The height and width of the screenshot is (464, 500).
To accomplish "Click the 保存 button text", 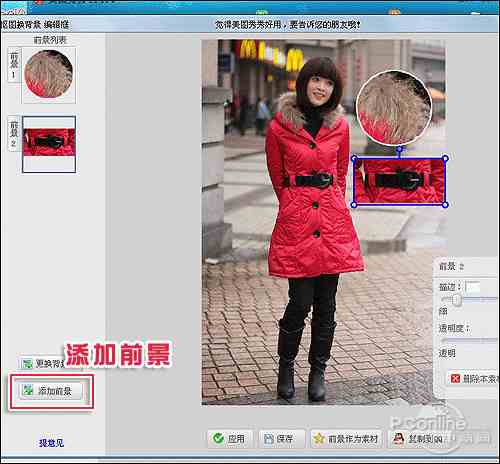I will coord(284,439).
